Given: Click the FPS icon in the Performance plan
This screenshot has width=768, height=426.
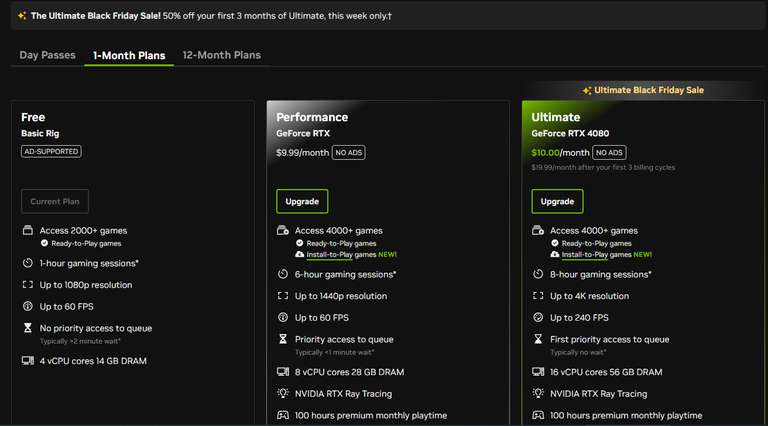Looking at the screenshot, I should (283, 317).
